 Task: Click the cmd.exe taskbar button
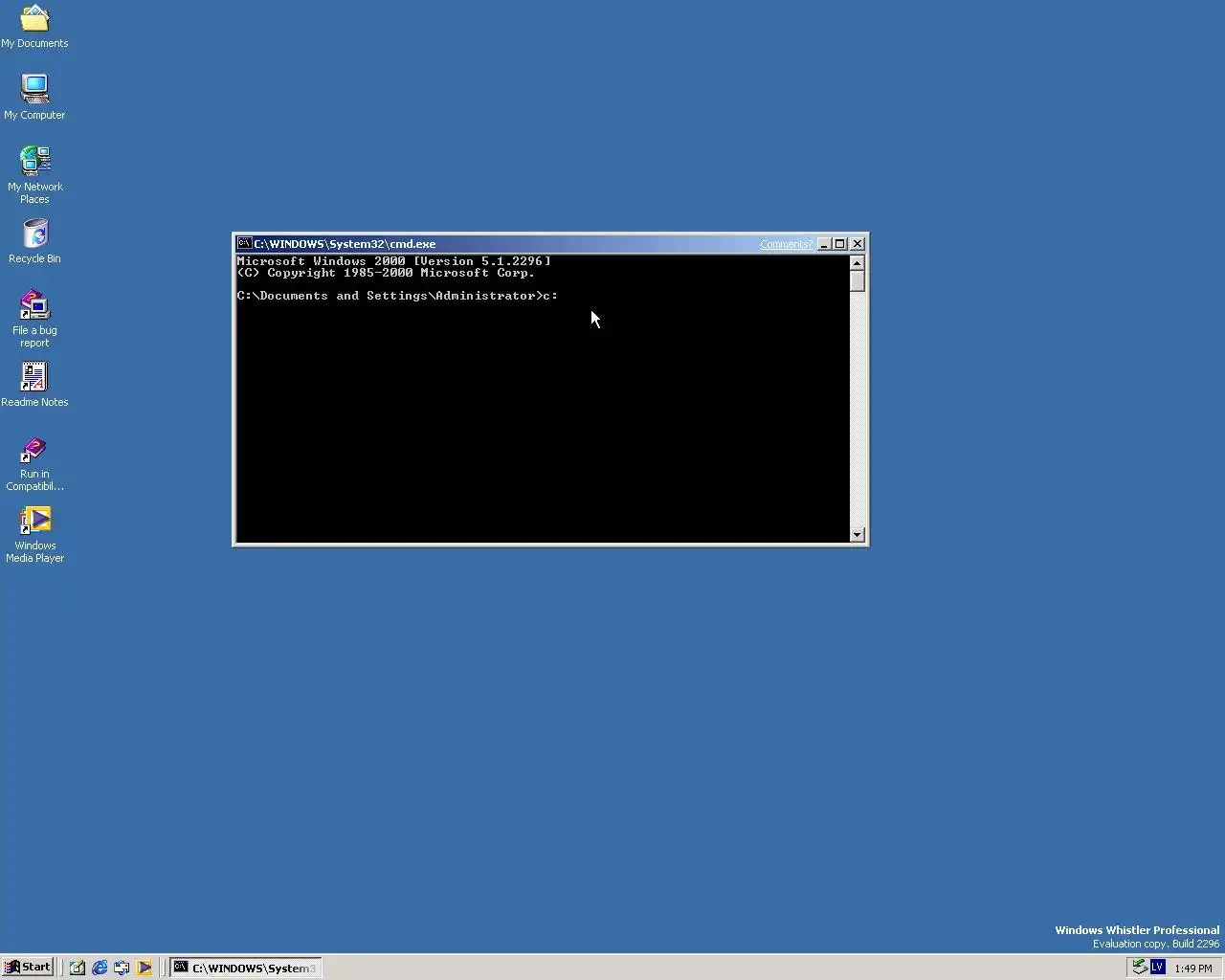[245, 968]
